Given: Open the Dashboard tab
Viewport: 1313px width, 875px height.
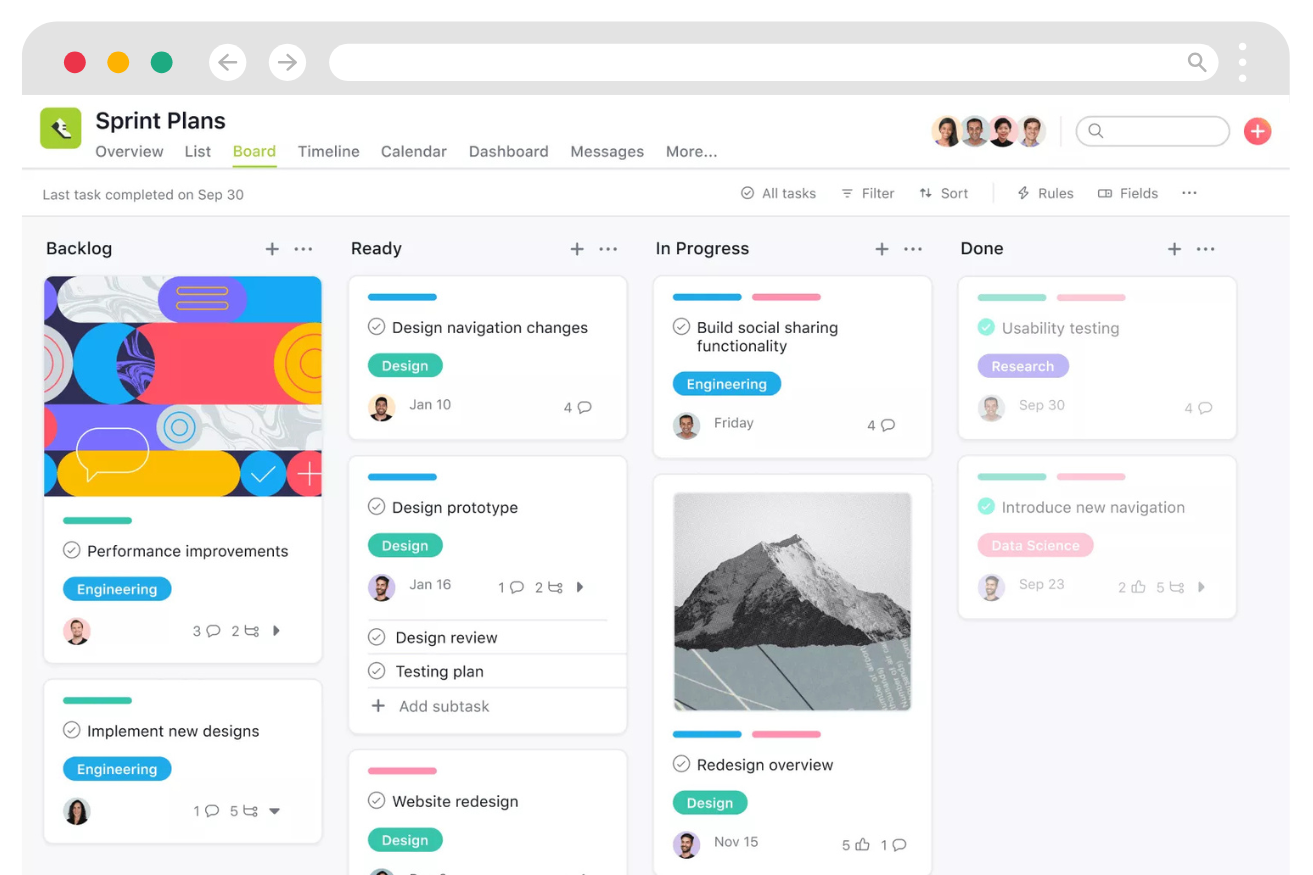Looking at the screenshot, I should pyautogui.click(x=508, y=151).
